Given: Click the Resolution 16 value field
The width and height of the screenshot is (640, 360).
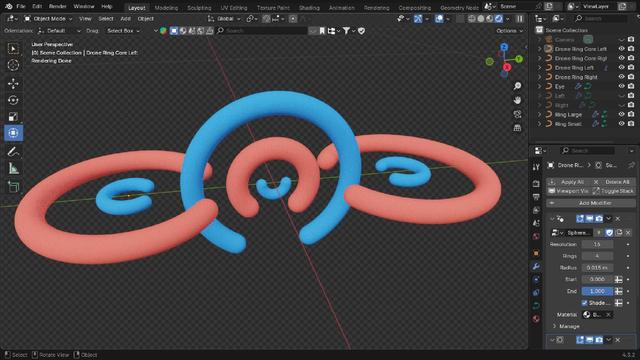Looking at the screenshot, I should click(x=597, y=244).
